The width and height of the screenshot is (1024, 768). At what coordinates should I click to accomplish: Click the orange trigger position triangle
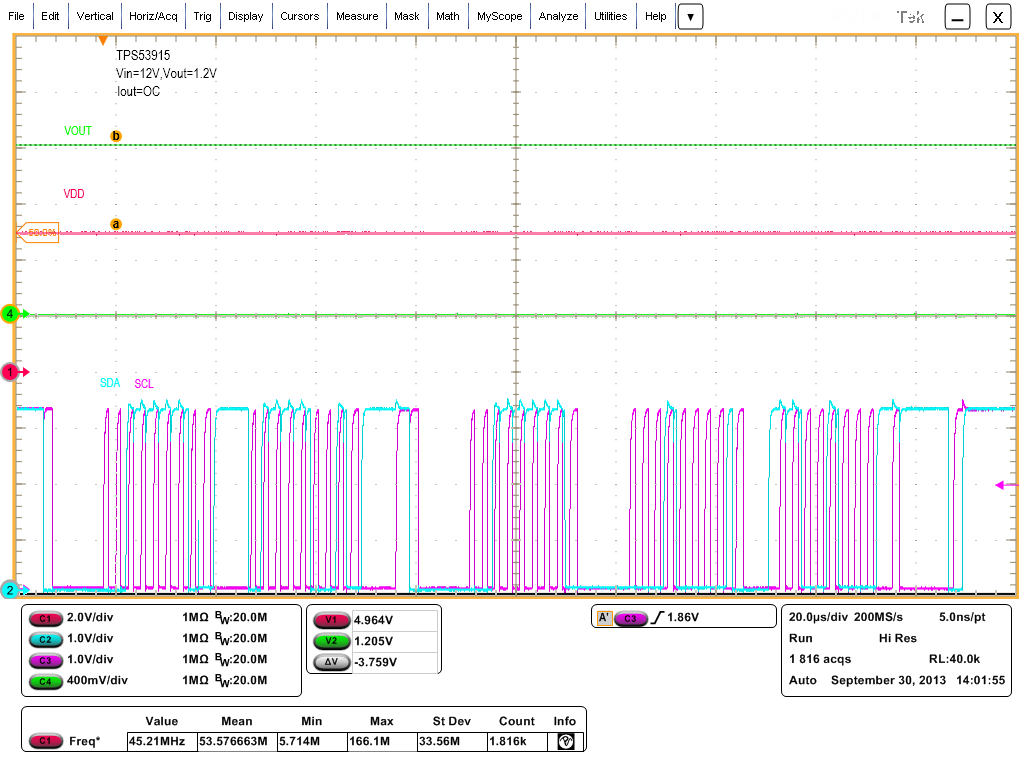click(x=103, y=41)
